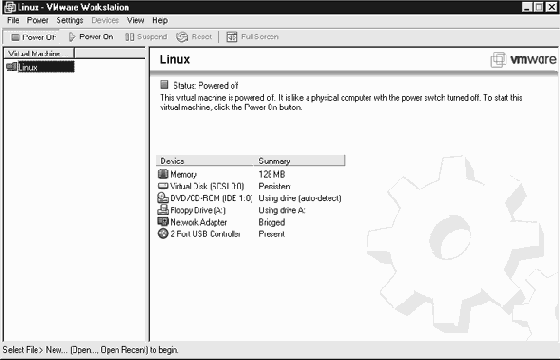Viewport: 560px width, 360px height.
Task: Click the Linux heading in main panel
Action: coord(175,59)
